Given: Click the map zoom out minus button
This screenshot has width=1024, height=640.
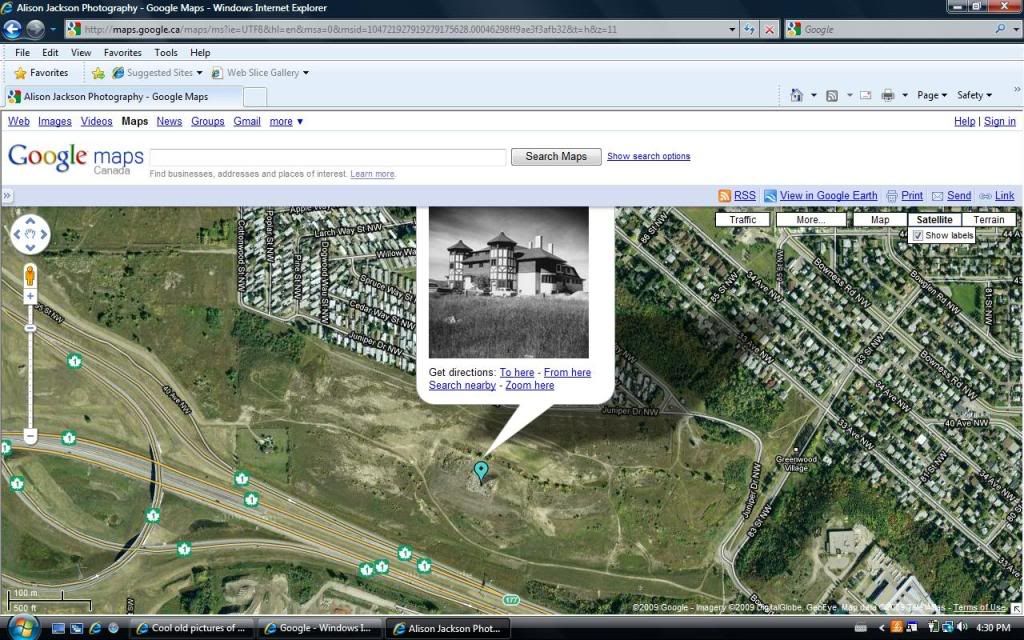Looking at the screenshot, I should click(30, 435).
